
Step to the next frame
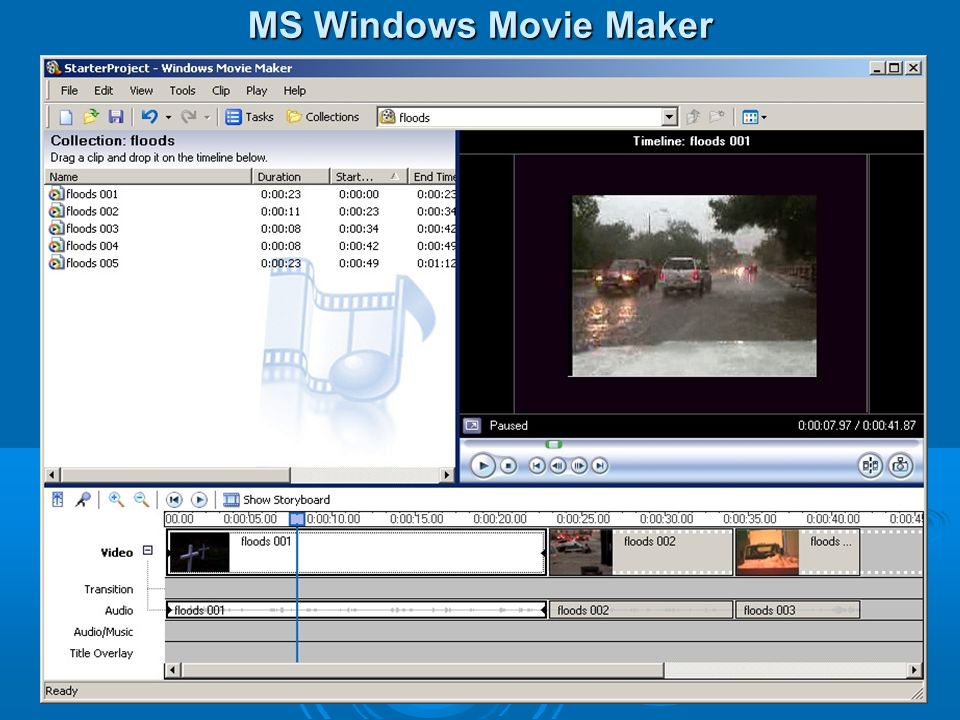(579, 466)
